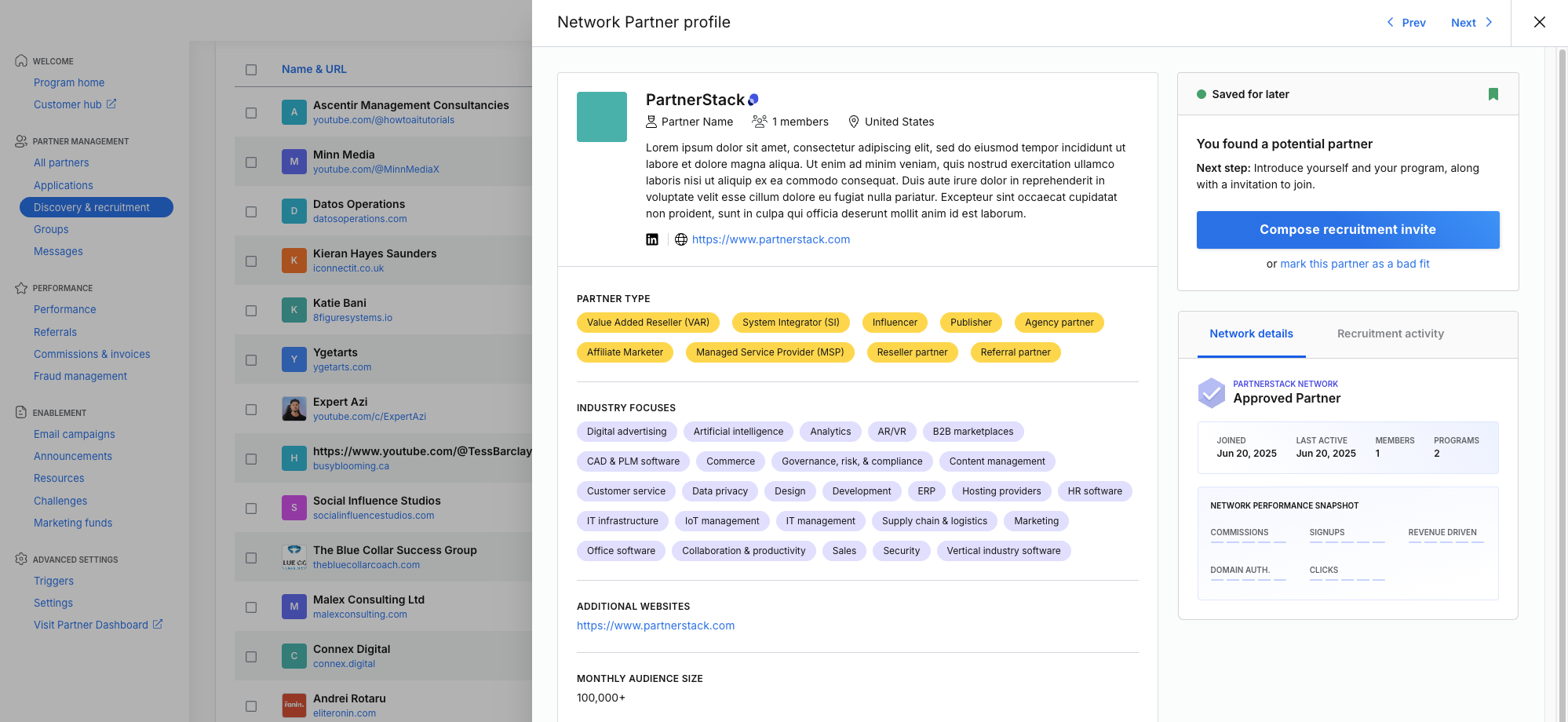
Task: Mark this partner as a bad fit
Action: (1355, 264)
